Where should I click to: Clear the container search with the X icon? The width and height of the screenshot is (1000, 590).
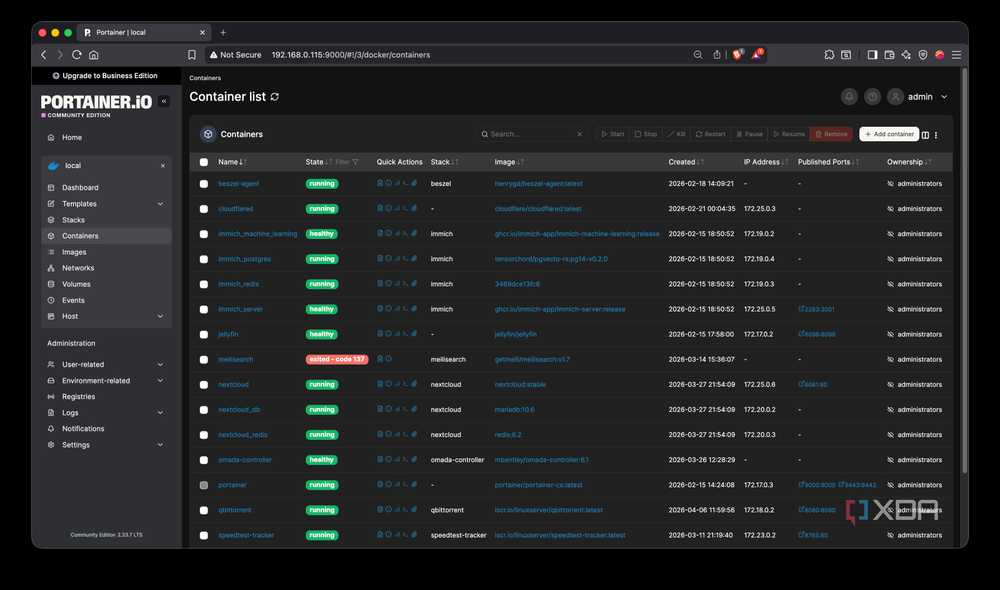pos(579,134)
